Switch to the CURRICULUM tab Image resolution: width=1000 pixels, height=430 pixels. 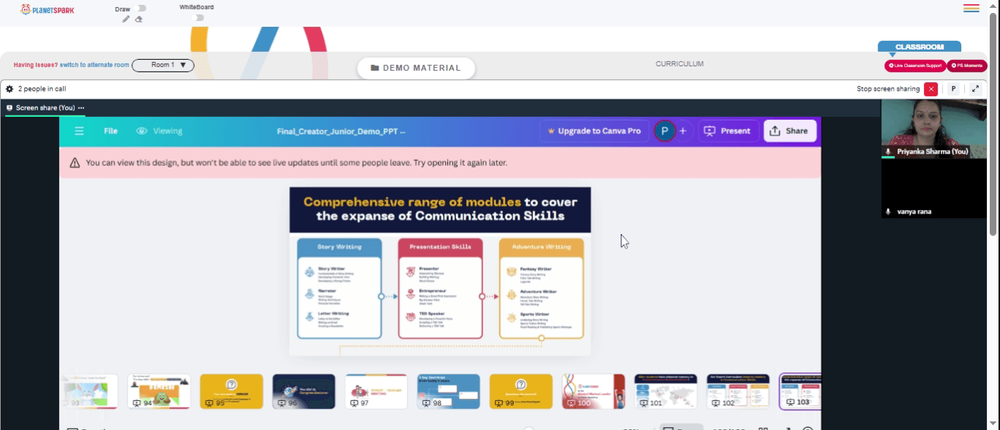click(x=679, y=64)
